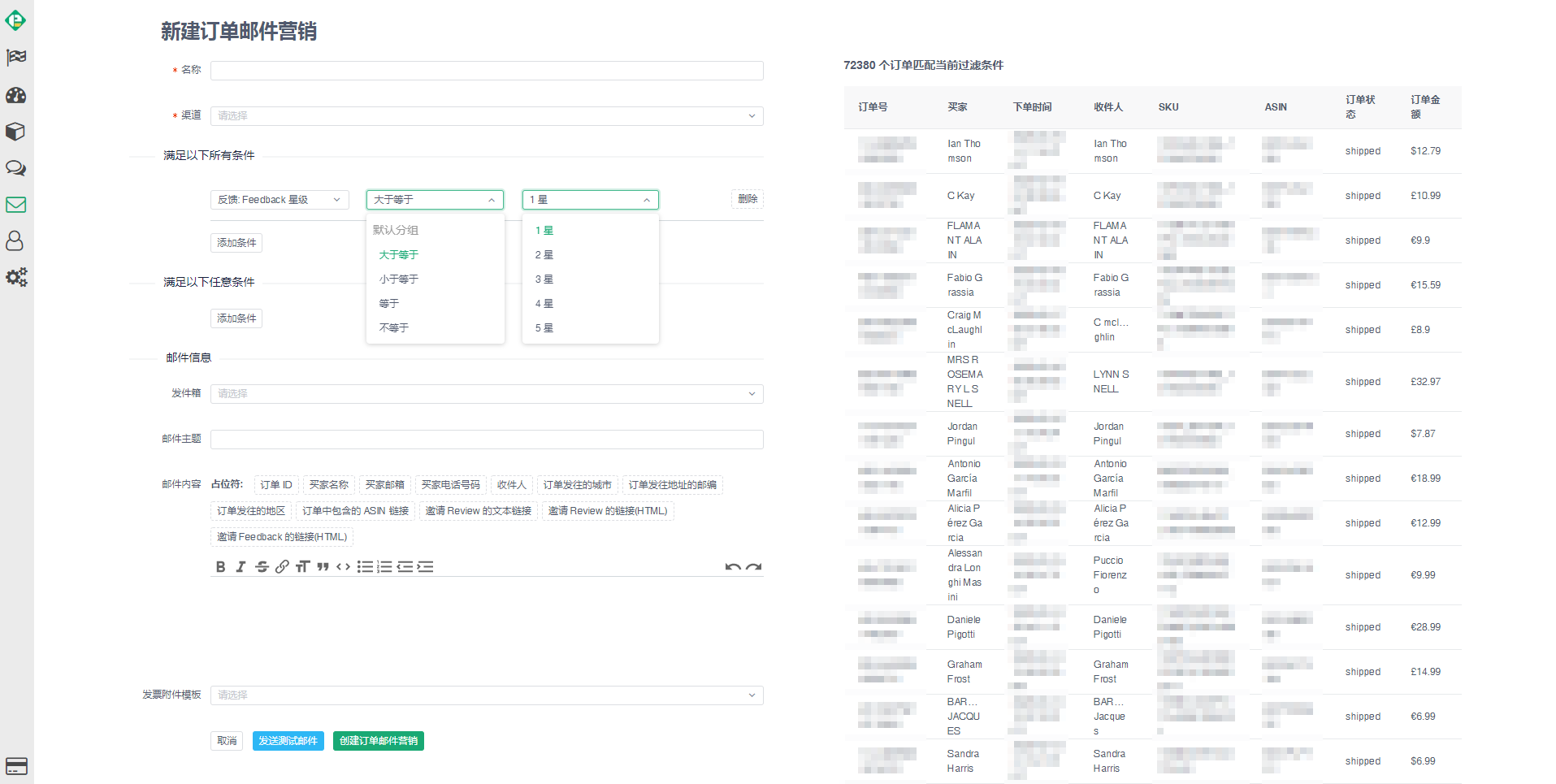
Task: Open the user profile icon in the sidebar
Action: [x=15, y=241]
